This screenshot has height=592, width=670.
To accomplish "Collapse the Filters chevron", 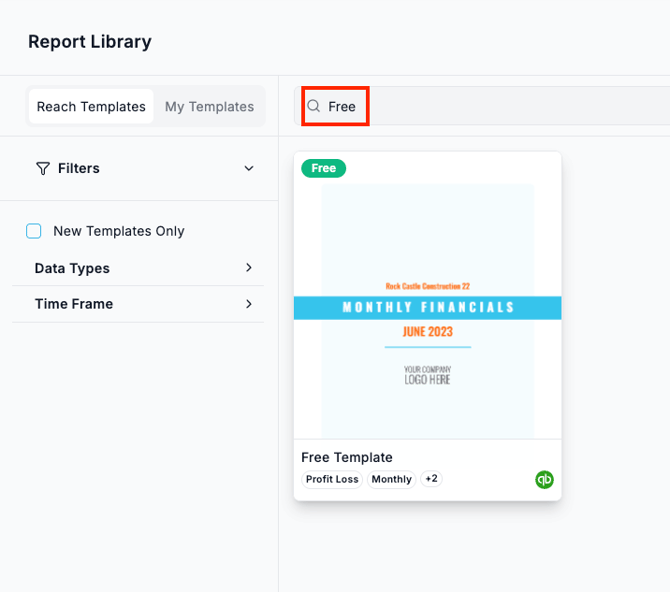I will (249, 168).
